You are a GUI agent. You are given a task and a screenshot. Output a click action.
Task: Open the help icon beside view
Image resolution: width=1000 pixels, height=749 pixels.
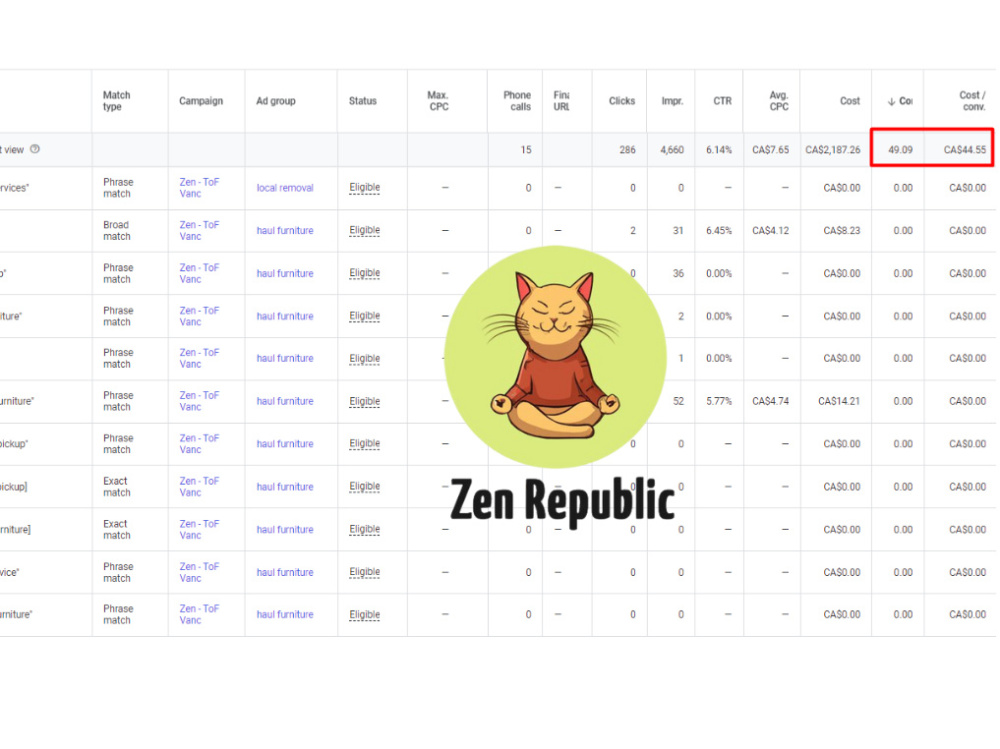[x=35, y=149]
